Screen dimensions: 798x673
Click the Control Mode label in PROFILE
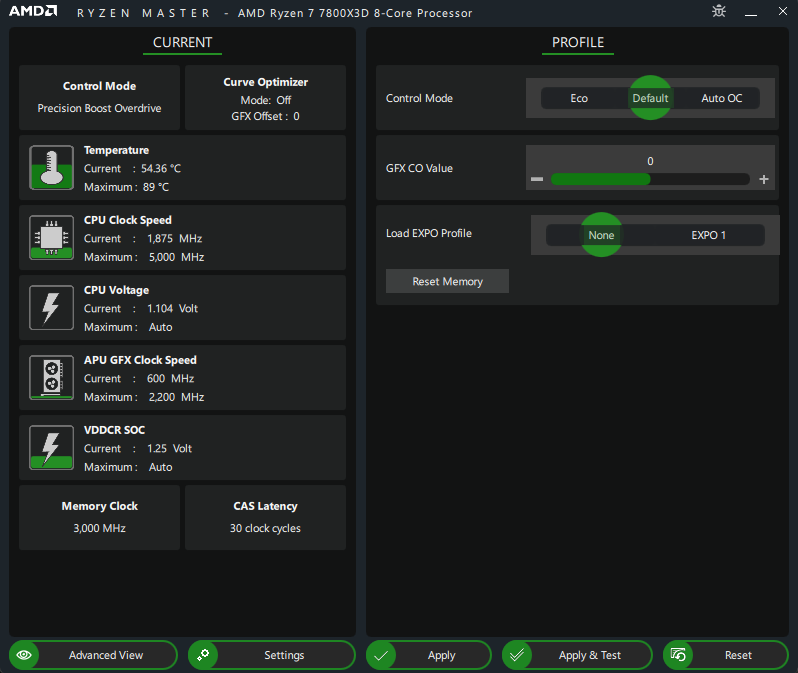419,98
